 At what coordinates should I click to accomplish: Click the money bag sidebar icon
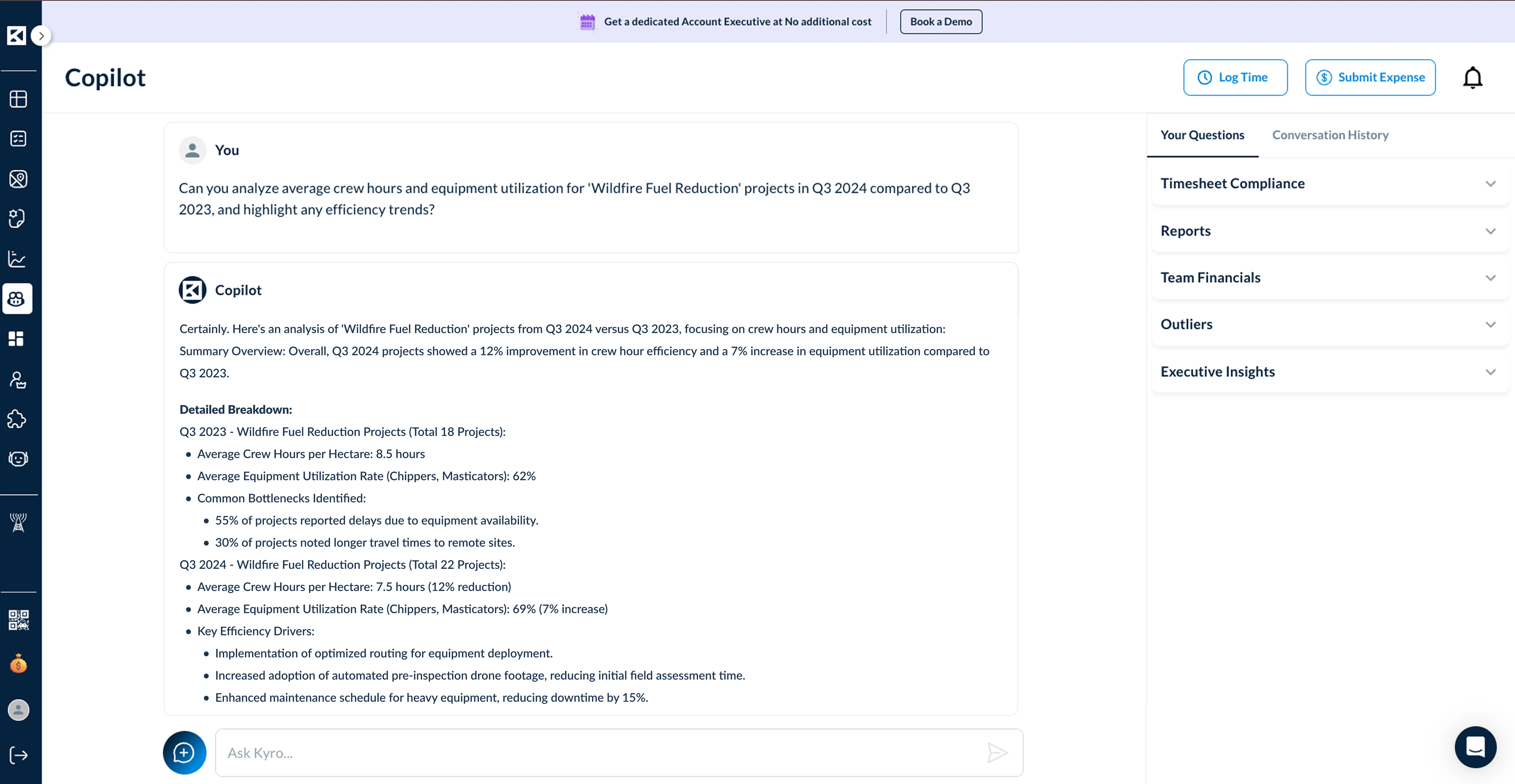coord(18,664)
